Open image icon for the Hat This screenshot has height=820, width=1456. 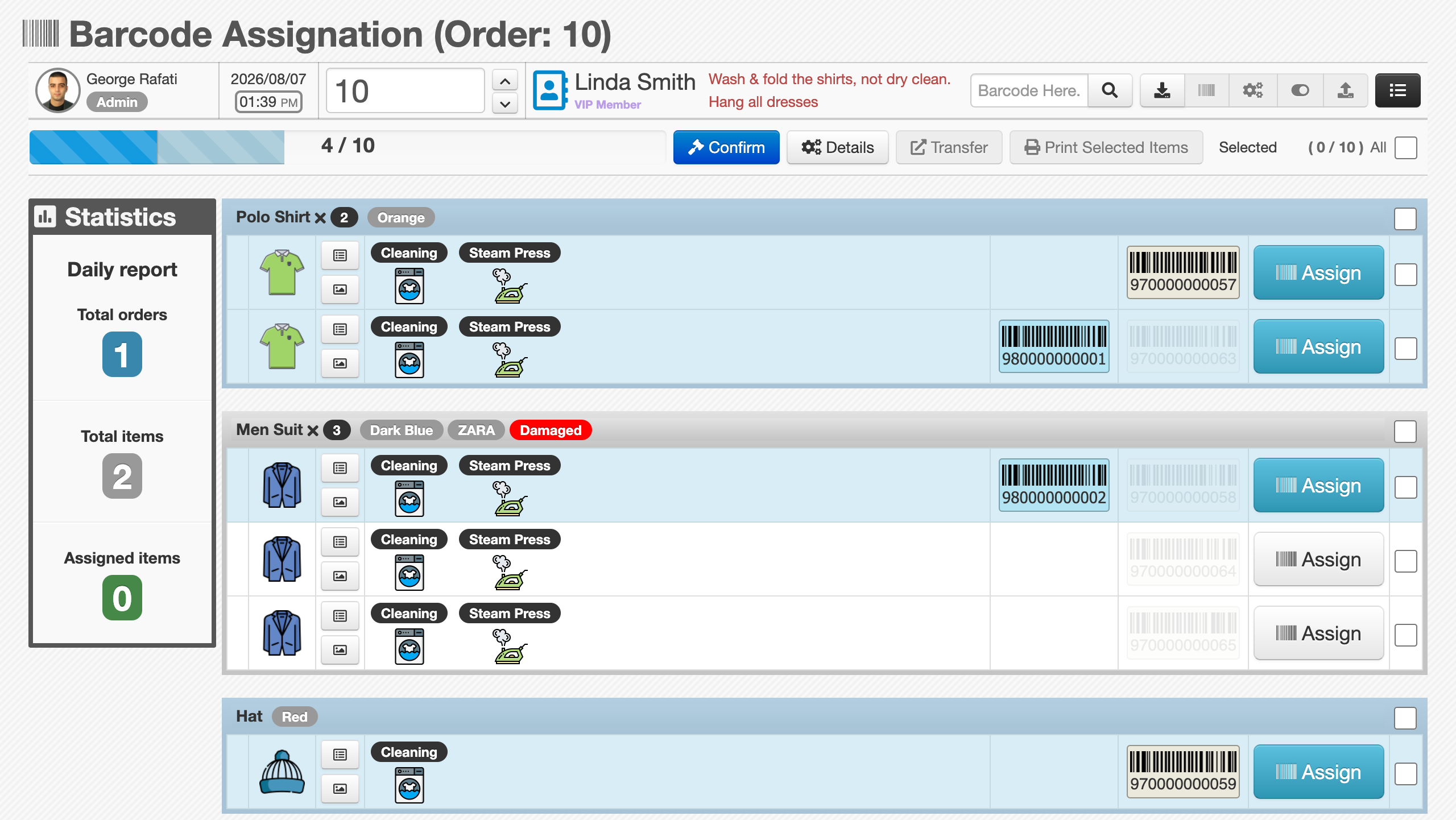(340, 789)
